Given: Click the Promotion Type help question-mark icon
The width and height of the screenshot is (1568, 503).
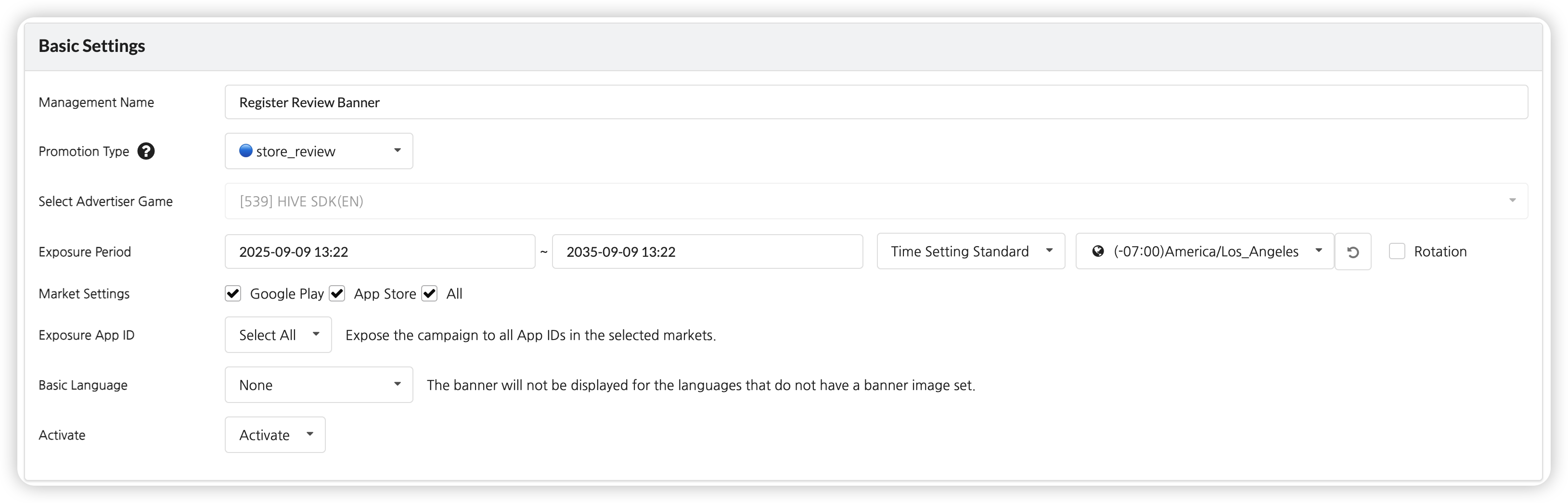Looking at the screenshot, I should [146, 151].
